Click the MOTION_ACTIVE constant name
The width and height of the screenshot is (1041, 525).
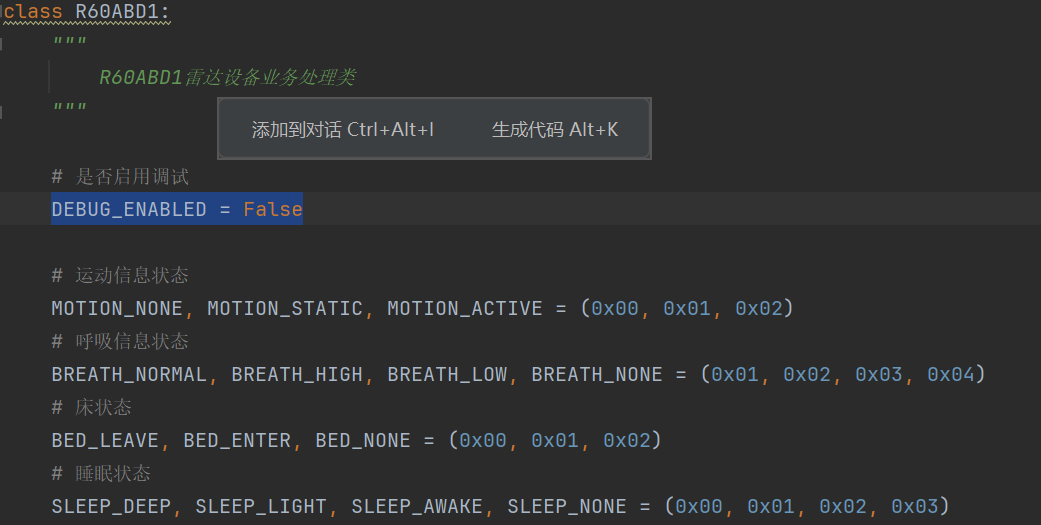(x=465, y=309)
